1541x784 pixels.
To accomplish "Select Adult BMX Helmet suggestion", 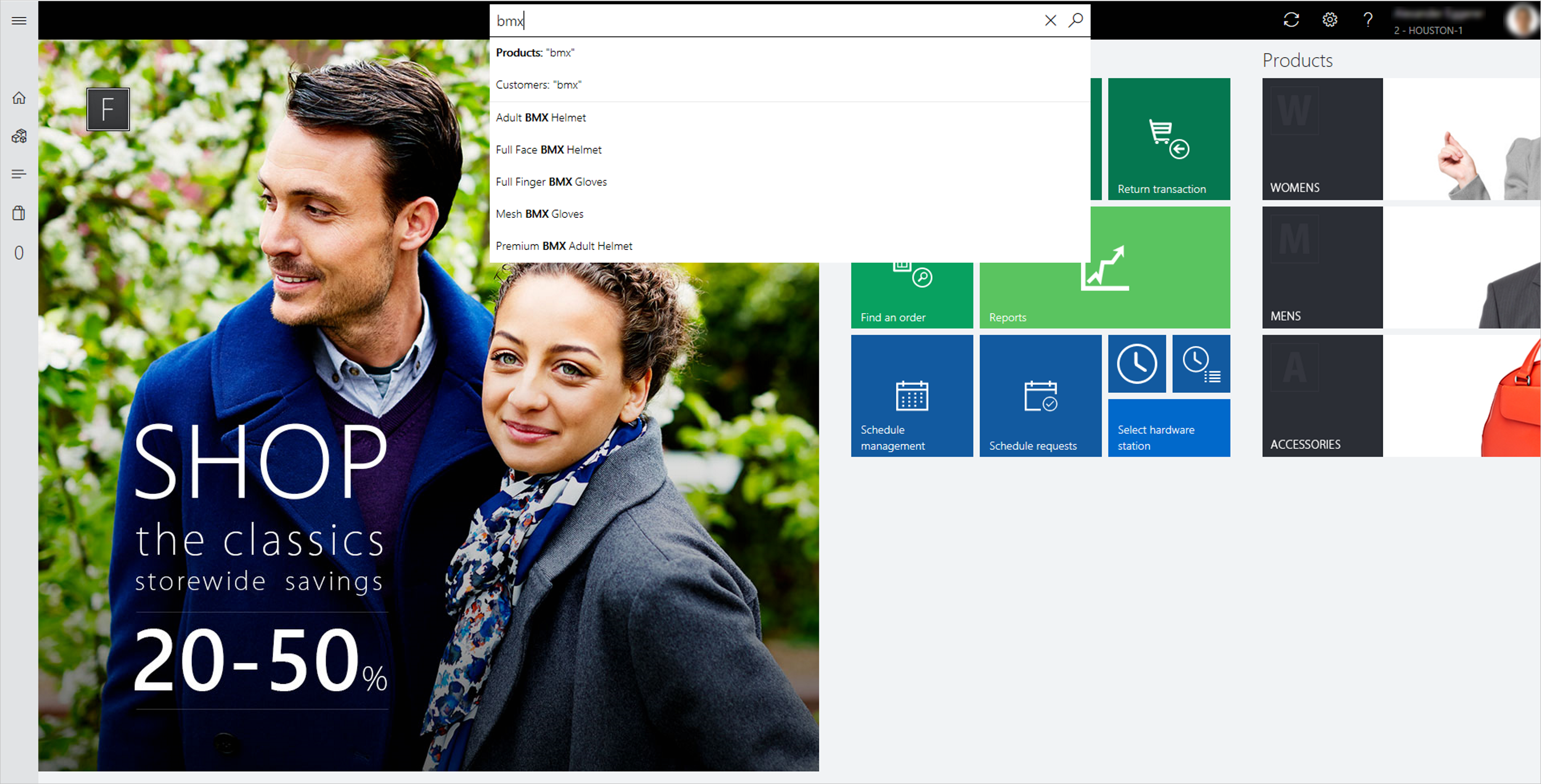I will pos(540,117).
